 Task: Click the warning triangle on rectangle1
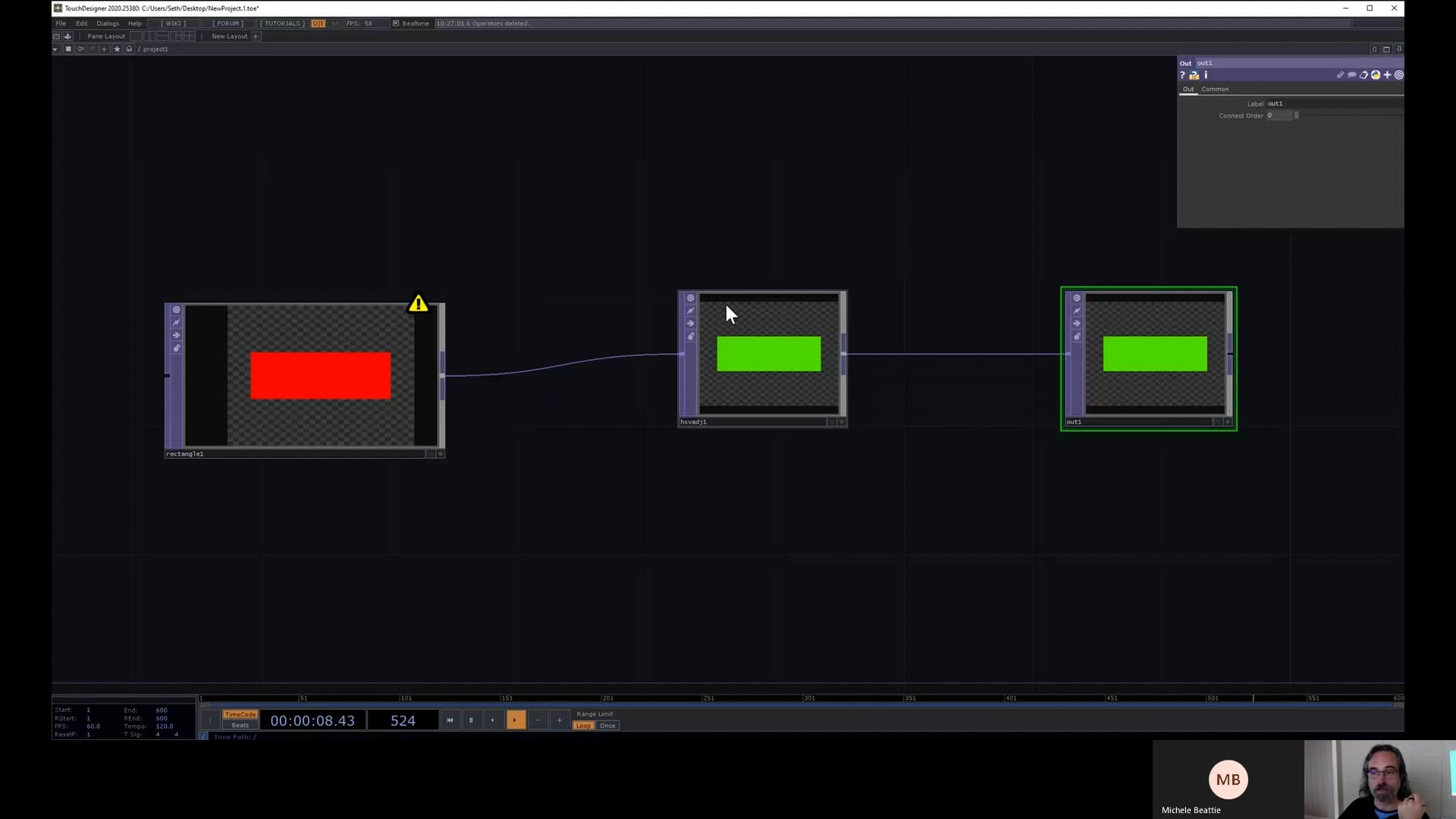[x=418, y=304]
